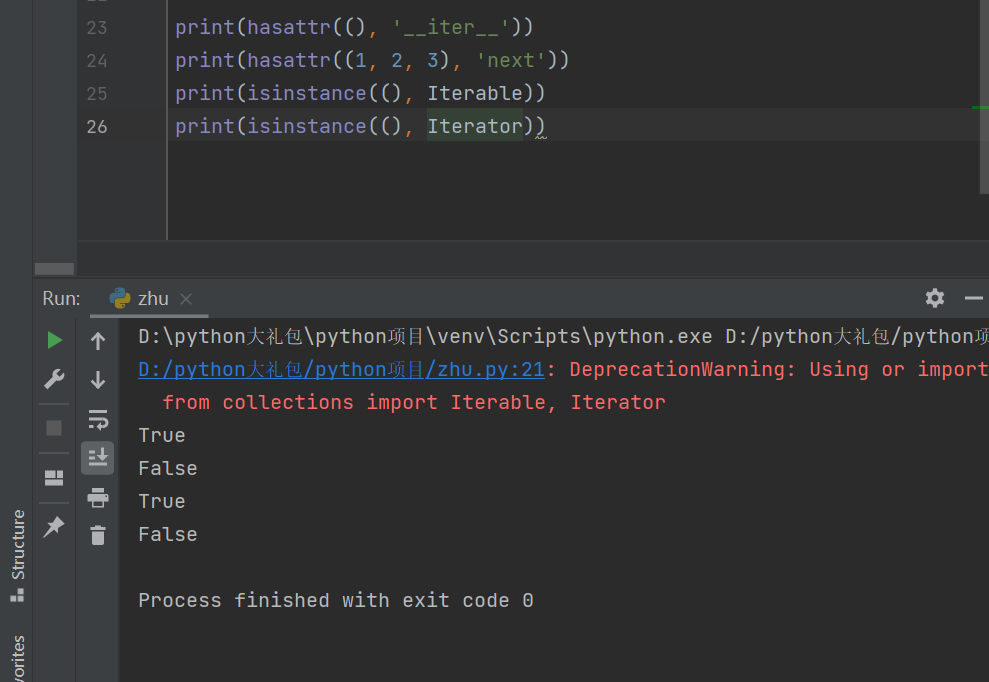This screenshot has height=682, width=989.
Task: Click line number 25 in the gutter
Action: tap(97, 94)
